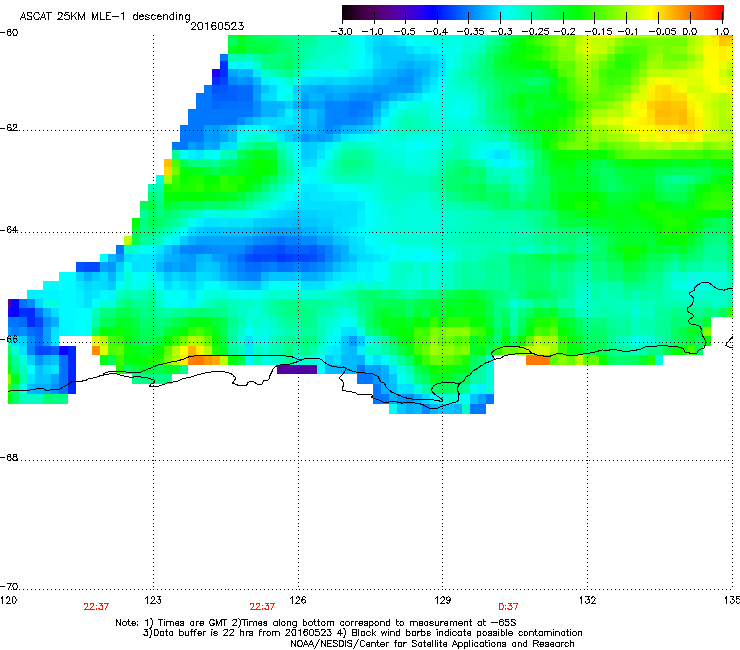
Task: Click the red 0:37 time label
Action: click(x=508, y=607)
